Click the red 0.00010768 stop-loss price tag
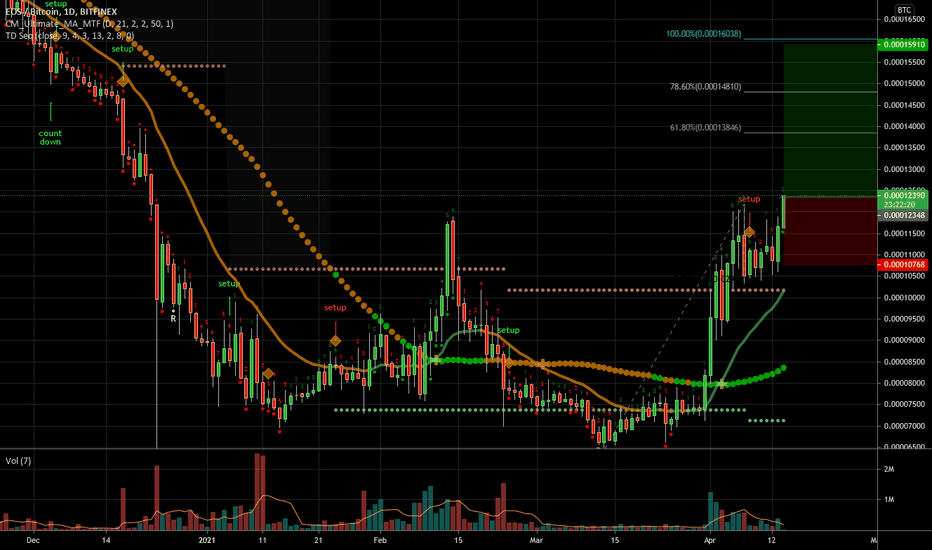Viewport: 932px width, 550px height. point(903,265)
